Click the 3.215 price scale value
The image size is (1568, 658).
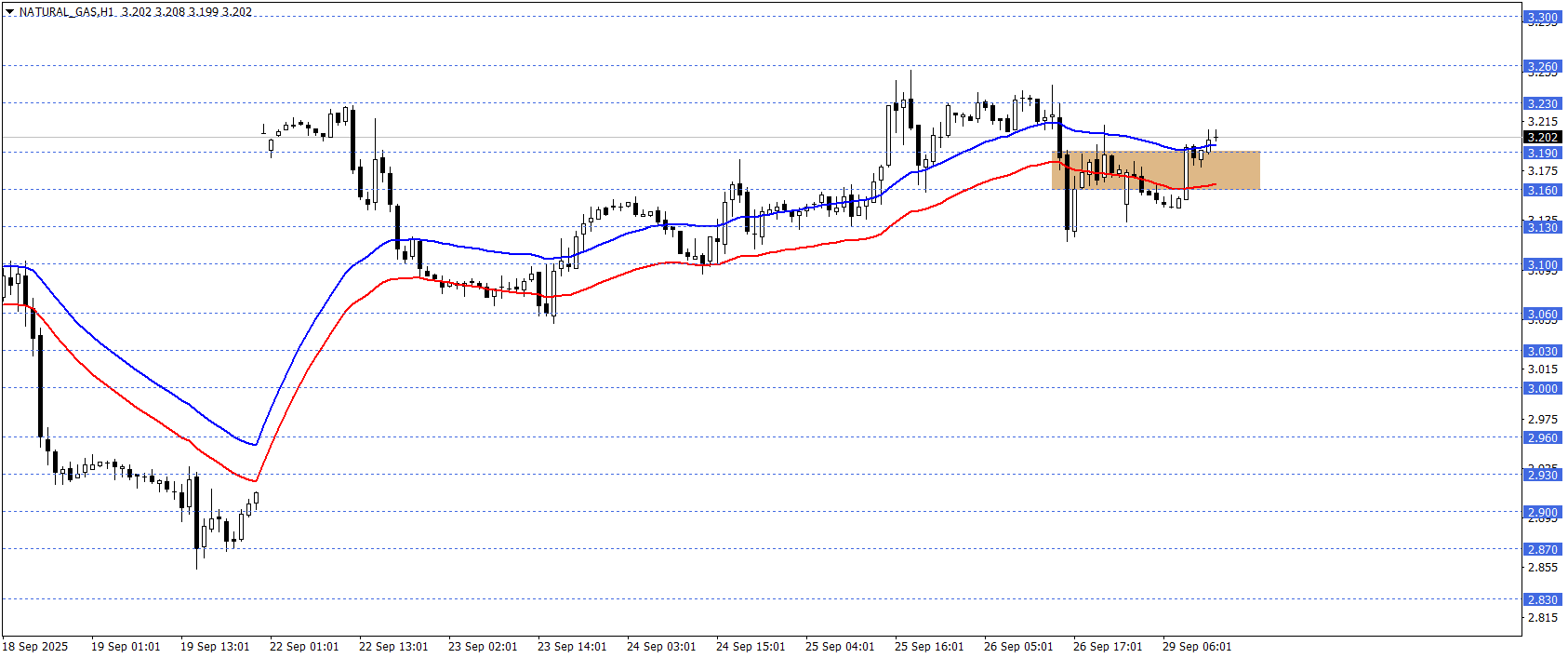(x=1542, y=121)
